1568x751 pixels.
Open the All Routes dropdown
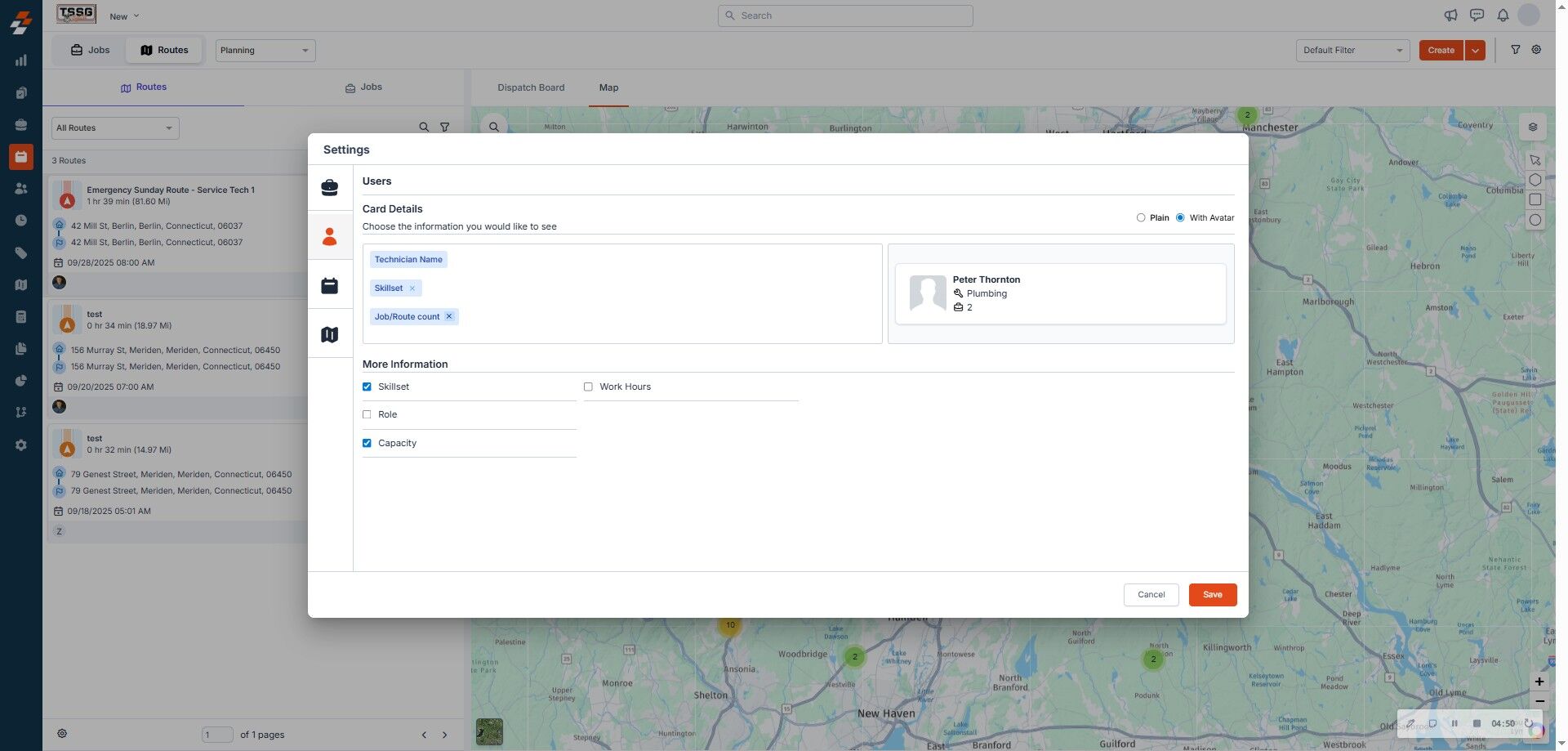coord(115,128)
